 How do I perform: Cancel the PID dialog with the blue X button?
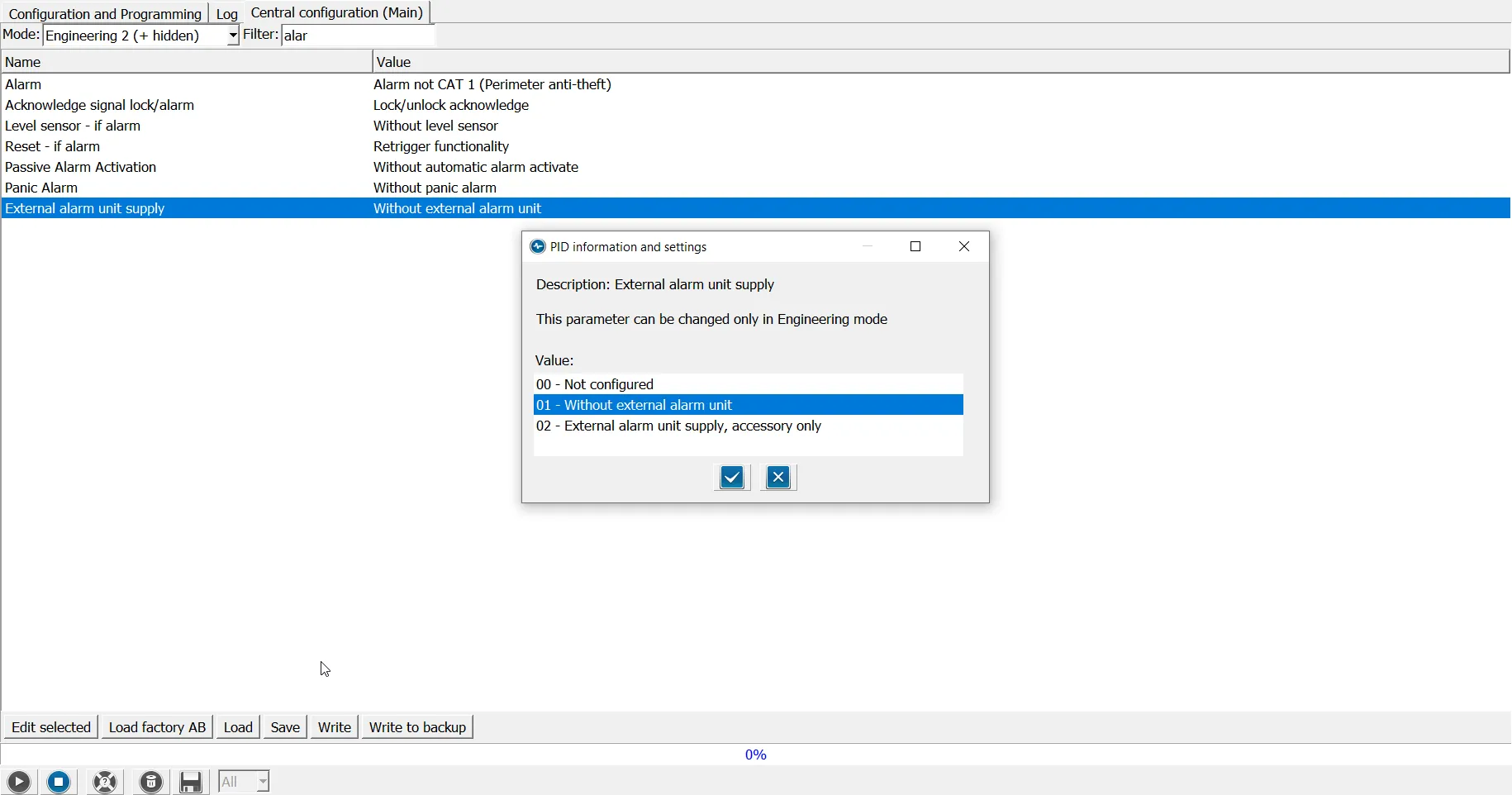(778, 478)
